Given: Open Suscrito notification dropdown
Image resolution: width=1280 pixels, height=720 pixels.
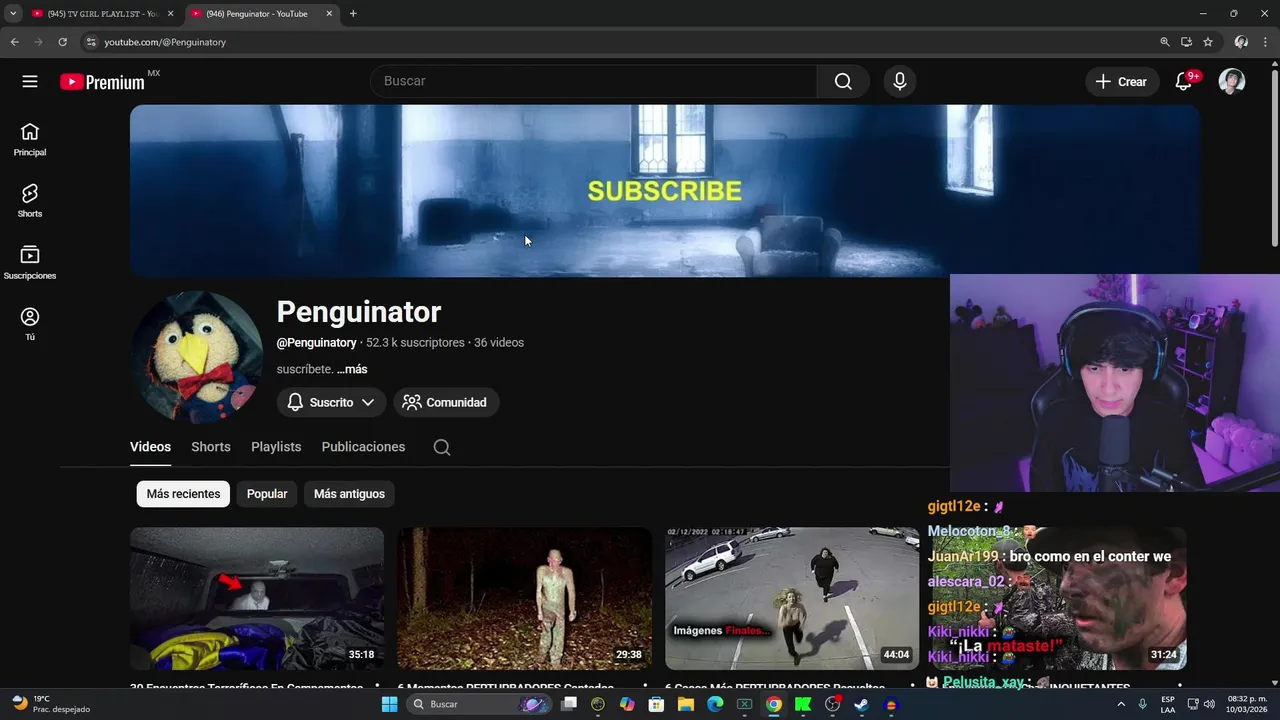Looking at the screenshot, I should [x=331, y=402].
